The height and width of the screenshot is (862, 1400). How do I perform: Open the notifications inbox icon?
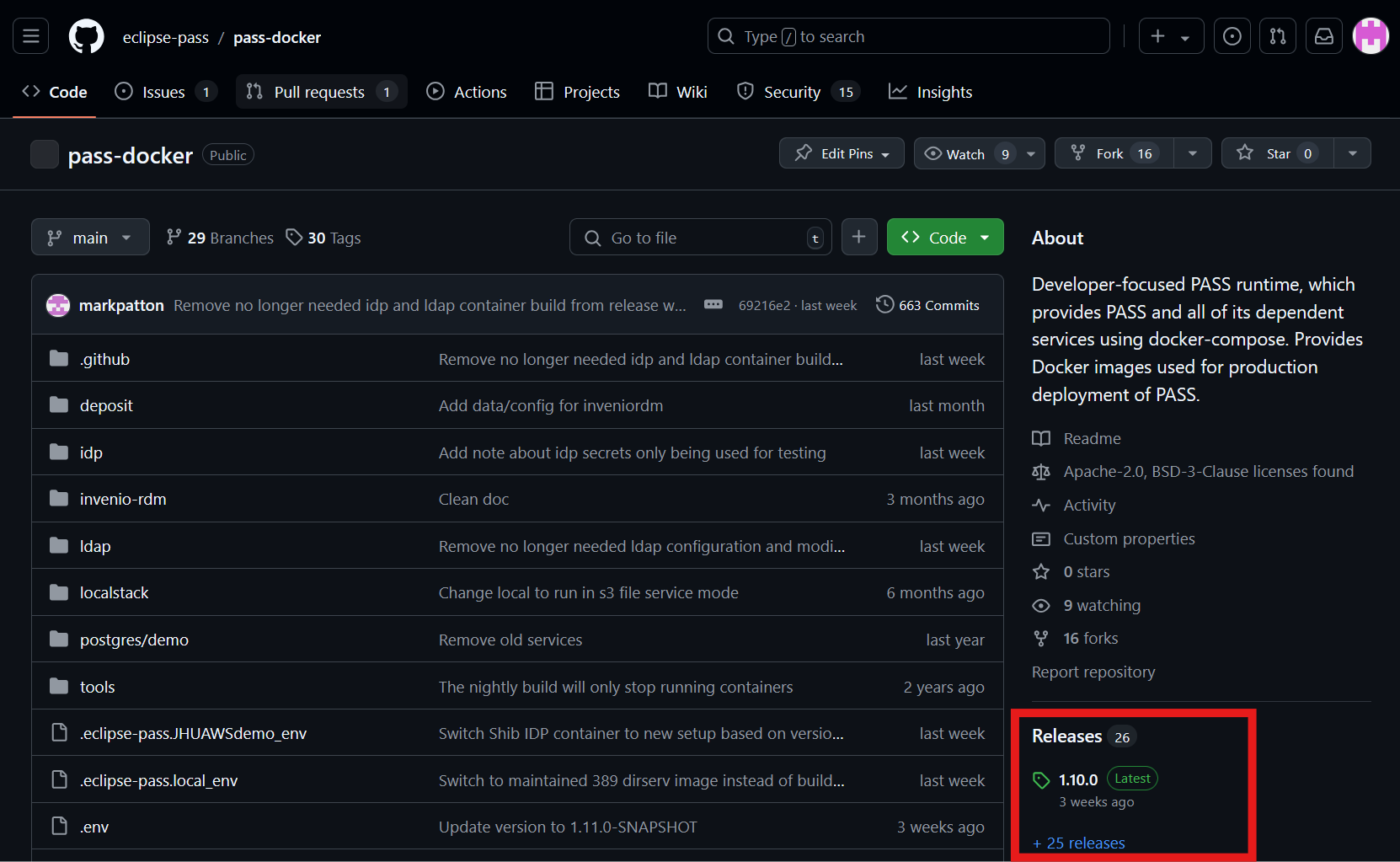coord(1324,36)
